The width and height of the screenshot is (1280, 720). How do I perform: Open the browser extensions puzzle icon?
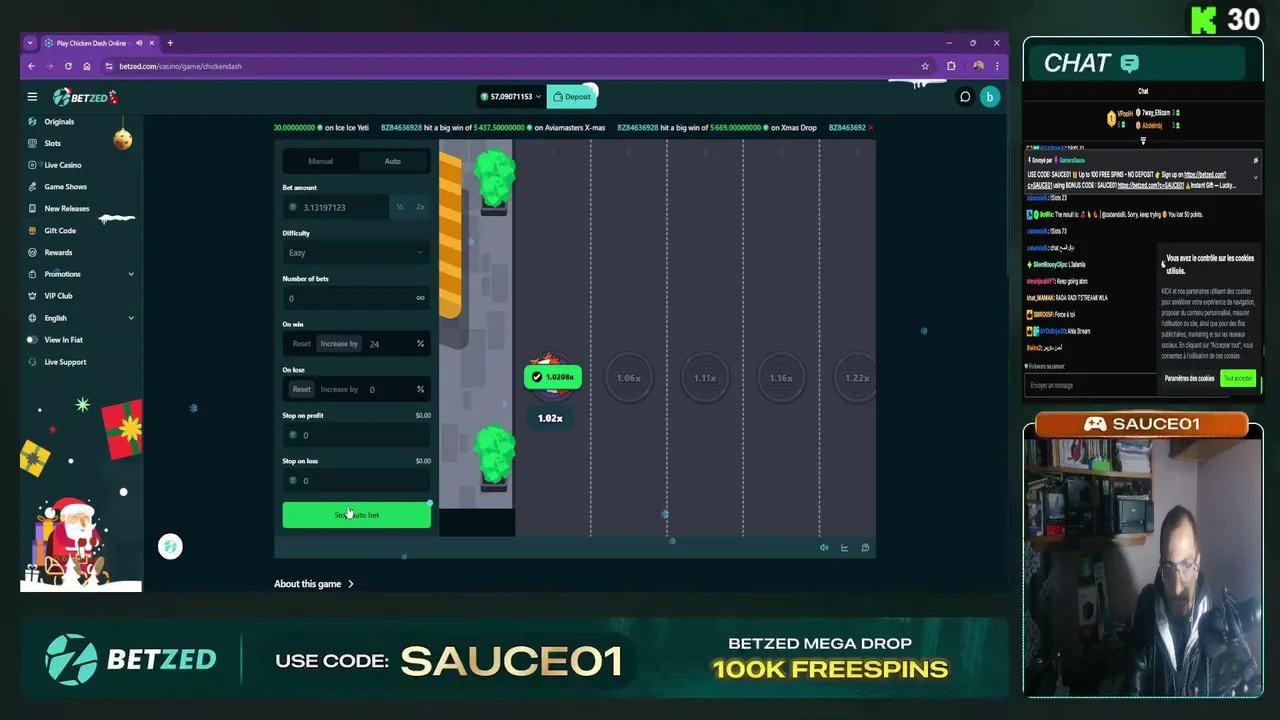point(951,66)
